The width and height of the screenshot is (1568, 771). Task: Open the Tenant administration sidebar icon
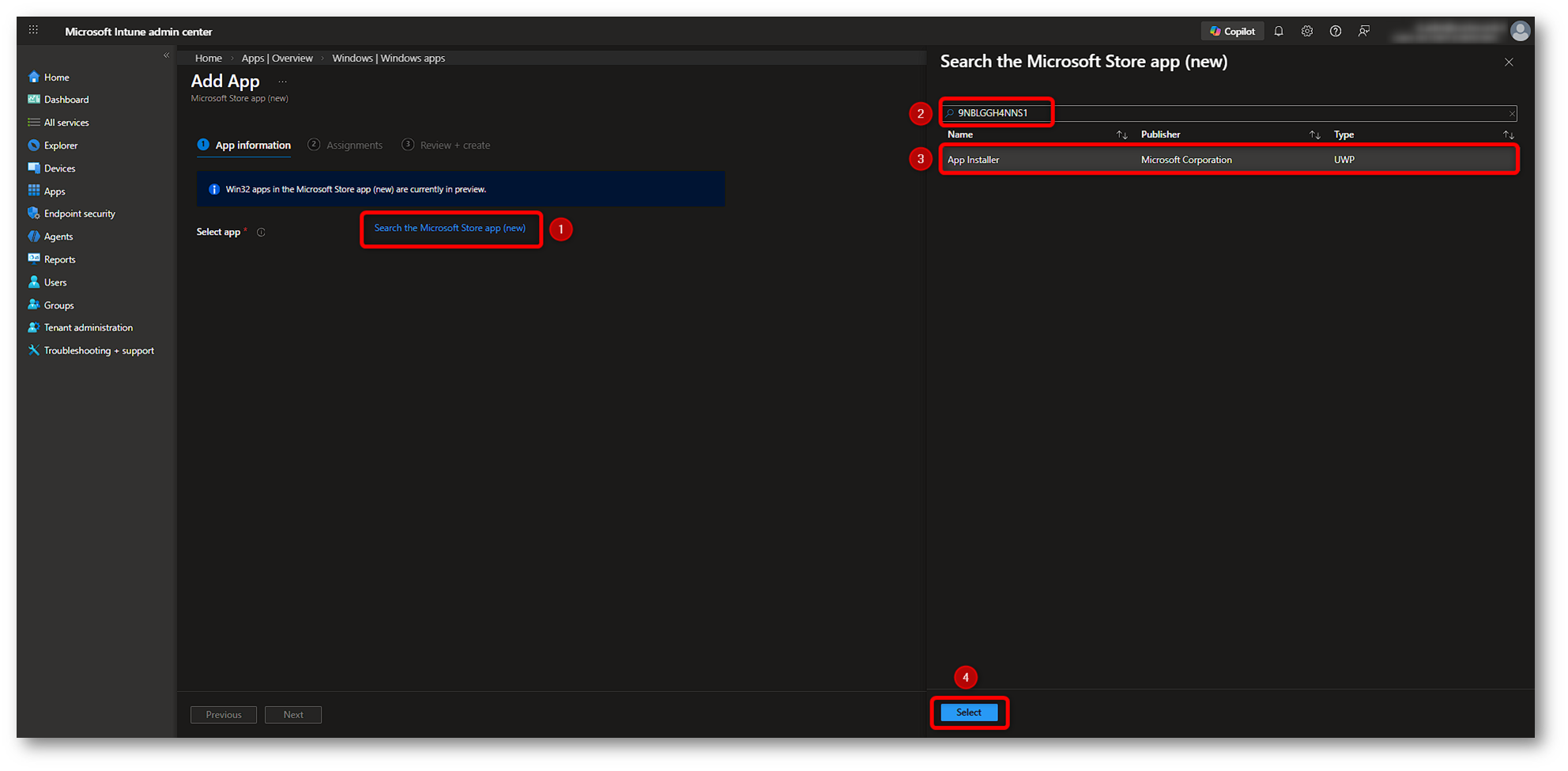34,327
